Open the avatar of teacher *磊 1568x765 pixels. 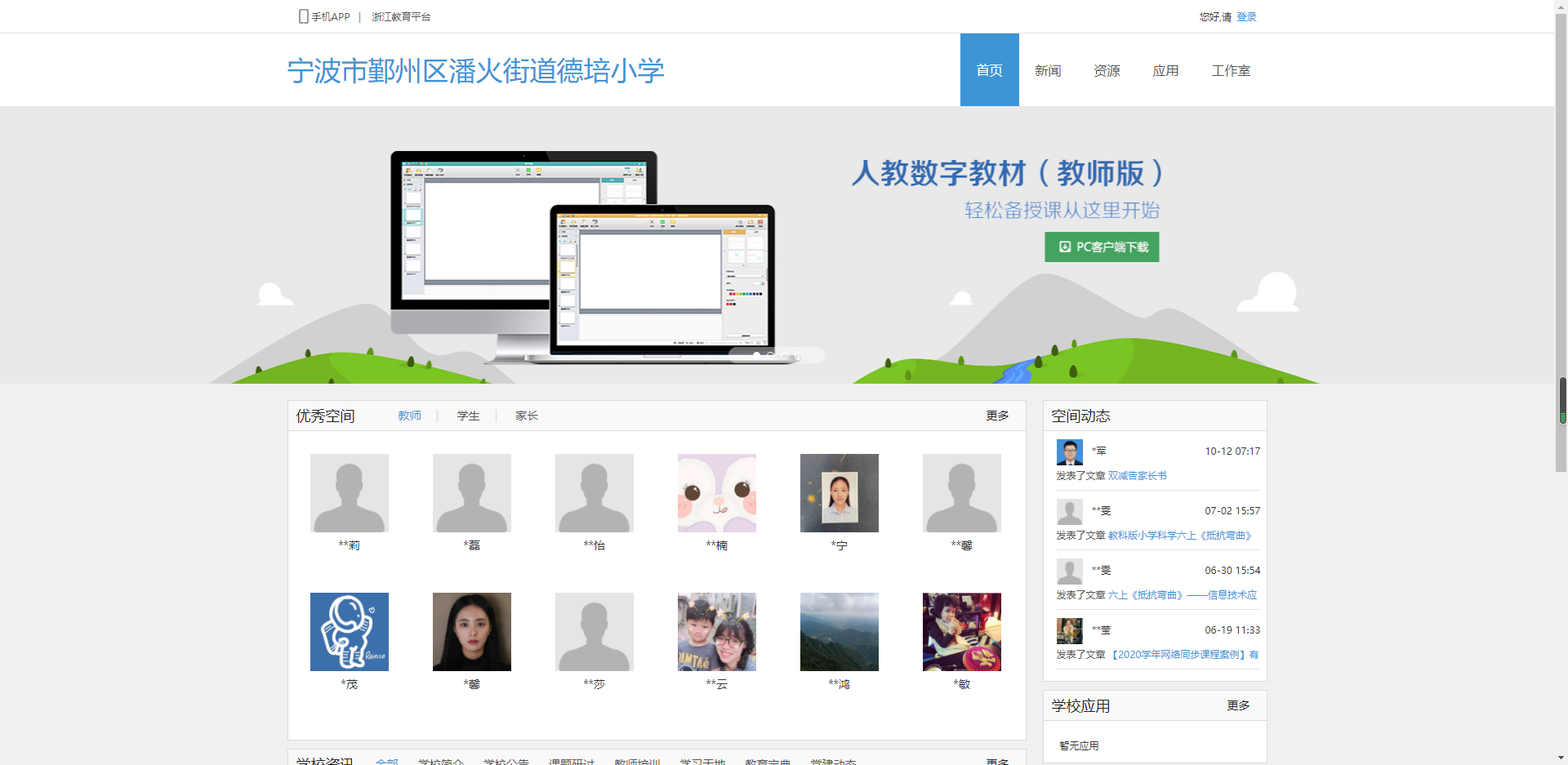point(472,493)
